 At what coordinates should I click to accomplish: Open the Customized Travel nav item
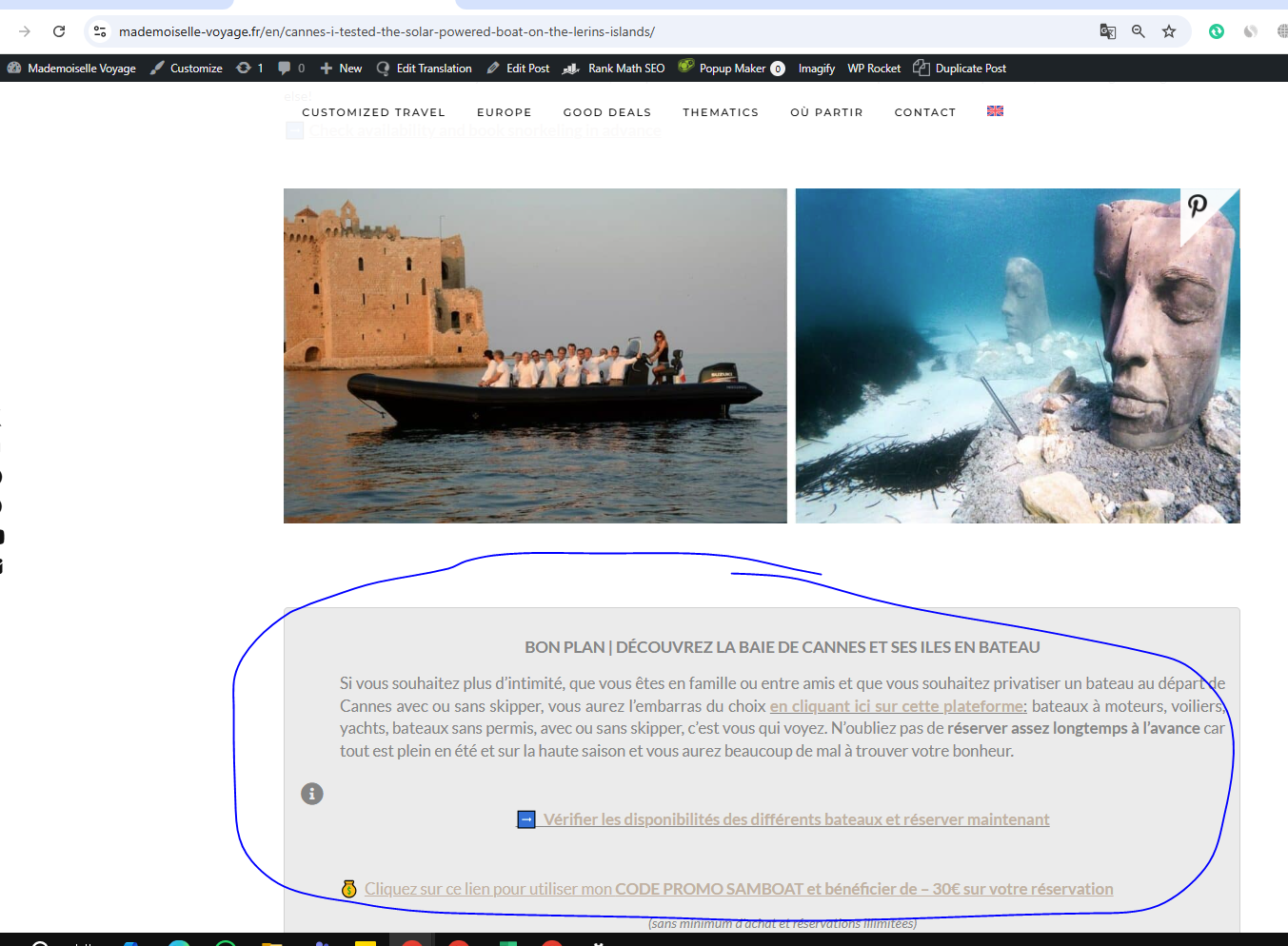click(x=374, y=112)
